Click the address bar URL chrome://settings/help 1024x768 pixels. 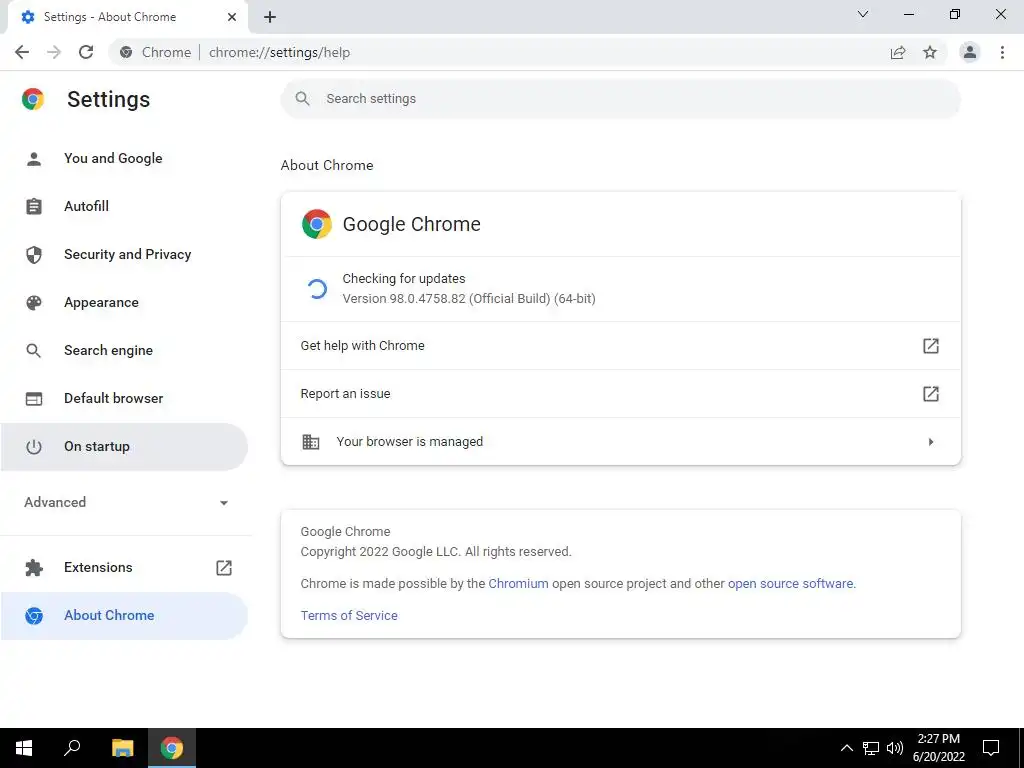pyautogui.click(x=280, y=52)
